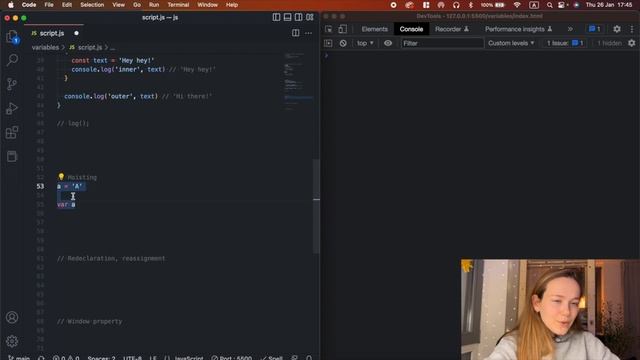Viewport: 640px width, 360px height.
Task: Open the top context dropdown
Action: click(365, 43)
